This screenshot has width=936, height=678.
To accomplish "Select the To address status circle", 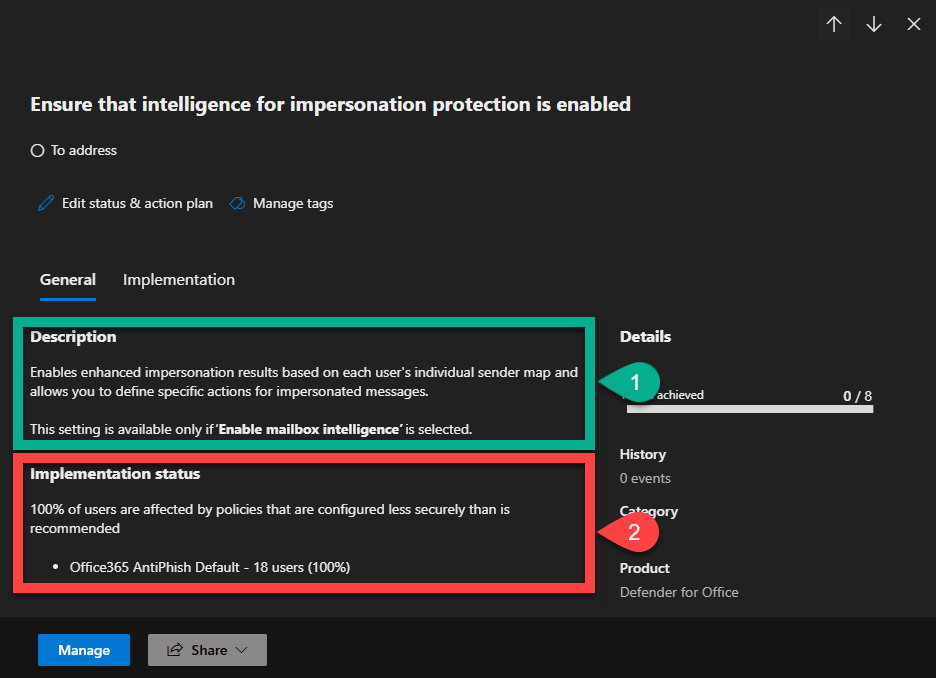I will click(38, 151).
